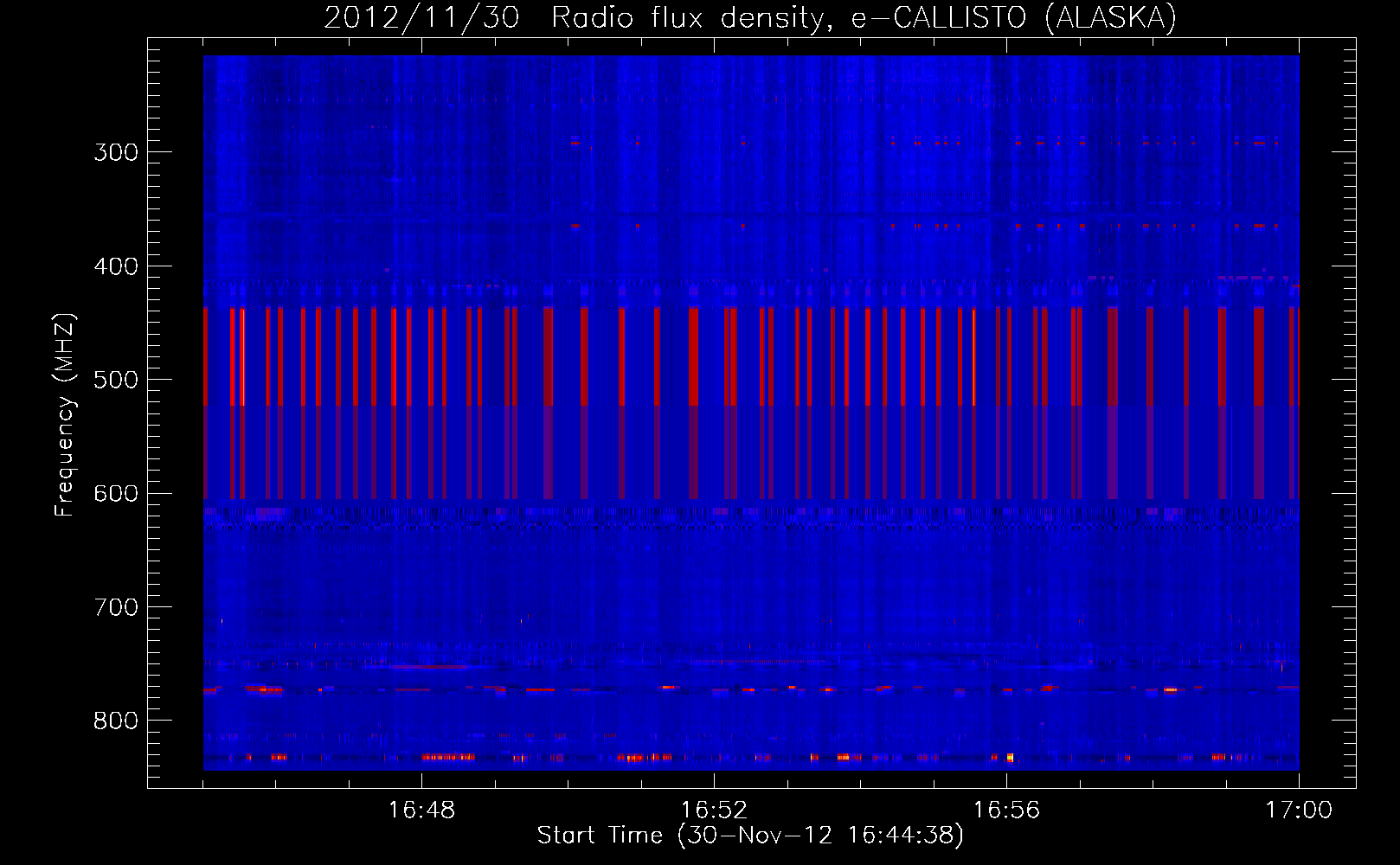
Task: Click the 16:52 time tick label
Action: 714,811
